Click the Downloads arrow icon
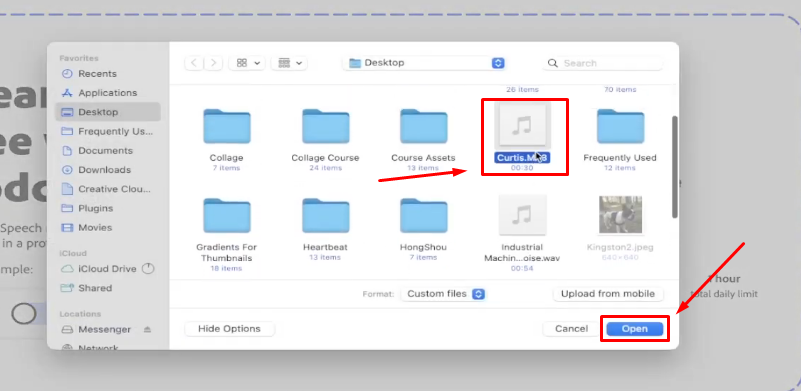This screenshot has height=391, width=801. click(x=67, y=170)
